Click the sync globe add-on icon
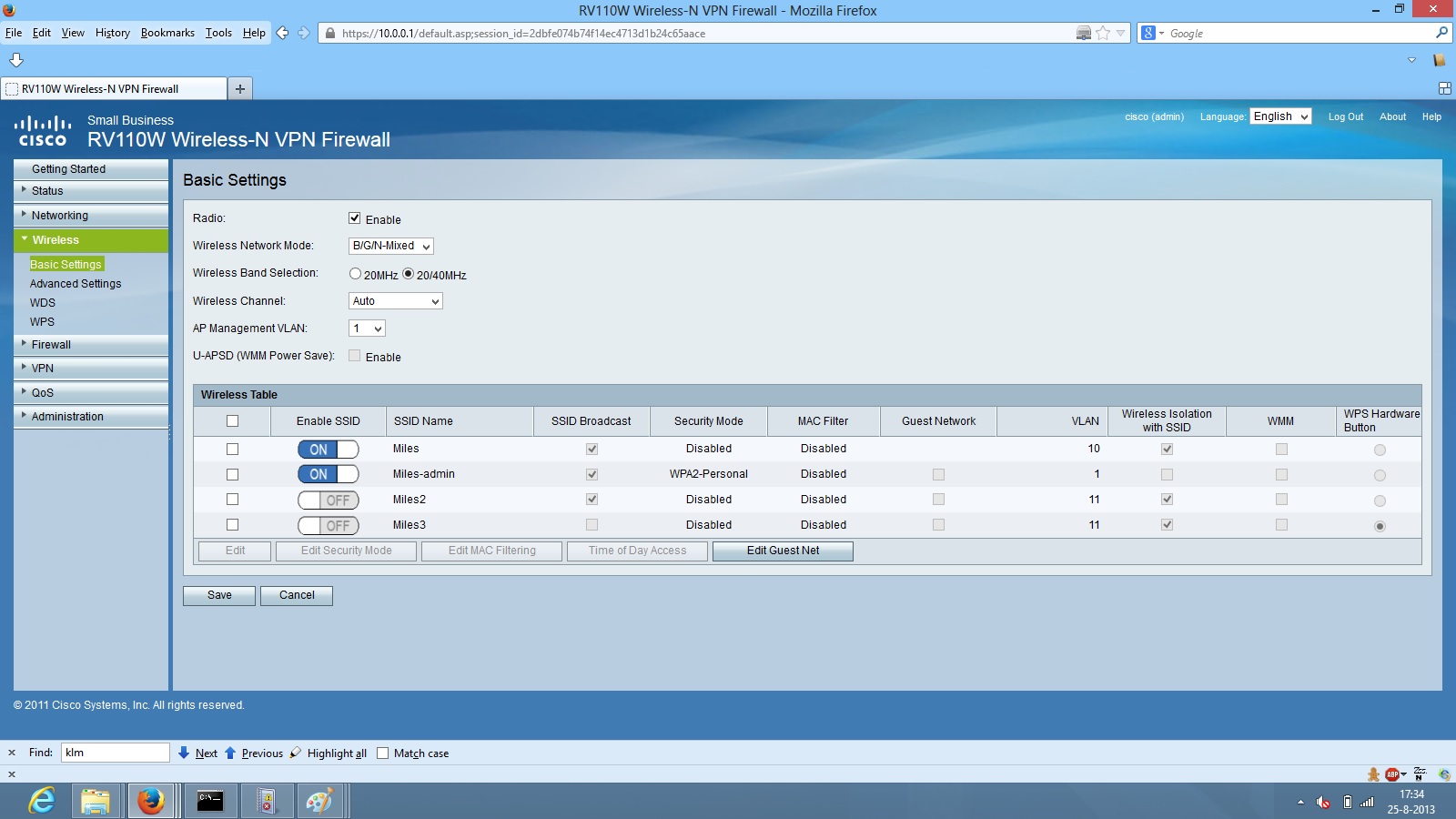This screenshot has width=1456, height=819. click(1444, 774)
